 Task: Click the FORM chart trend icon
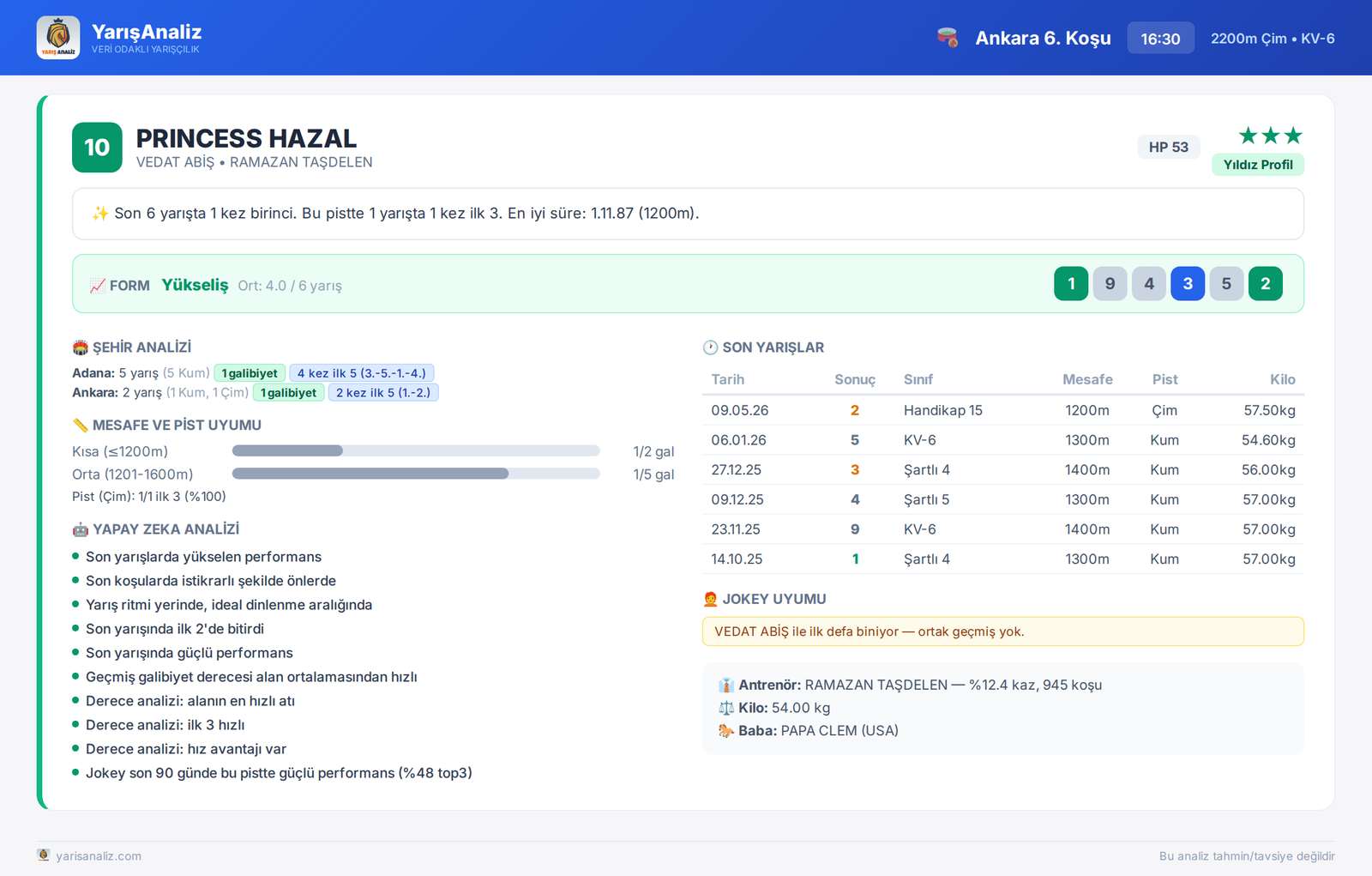[x=98, y=286]
